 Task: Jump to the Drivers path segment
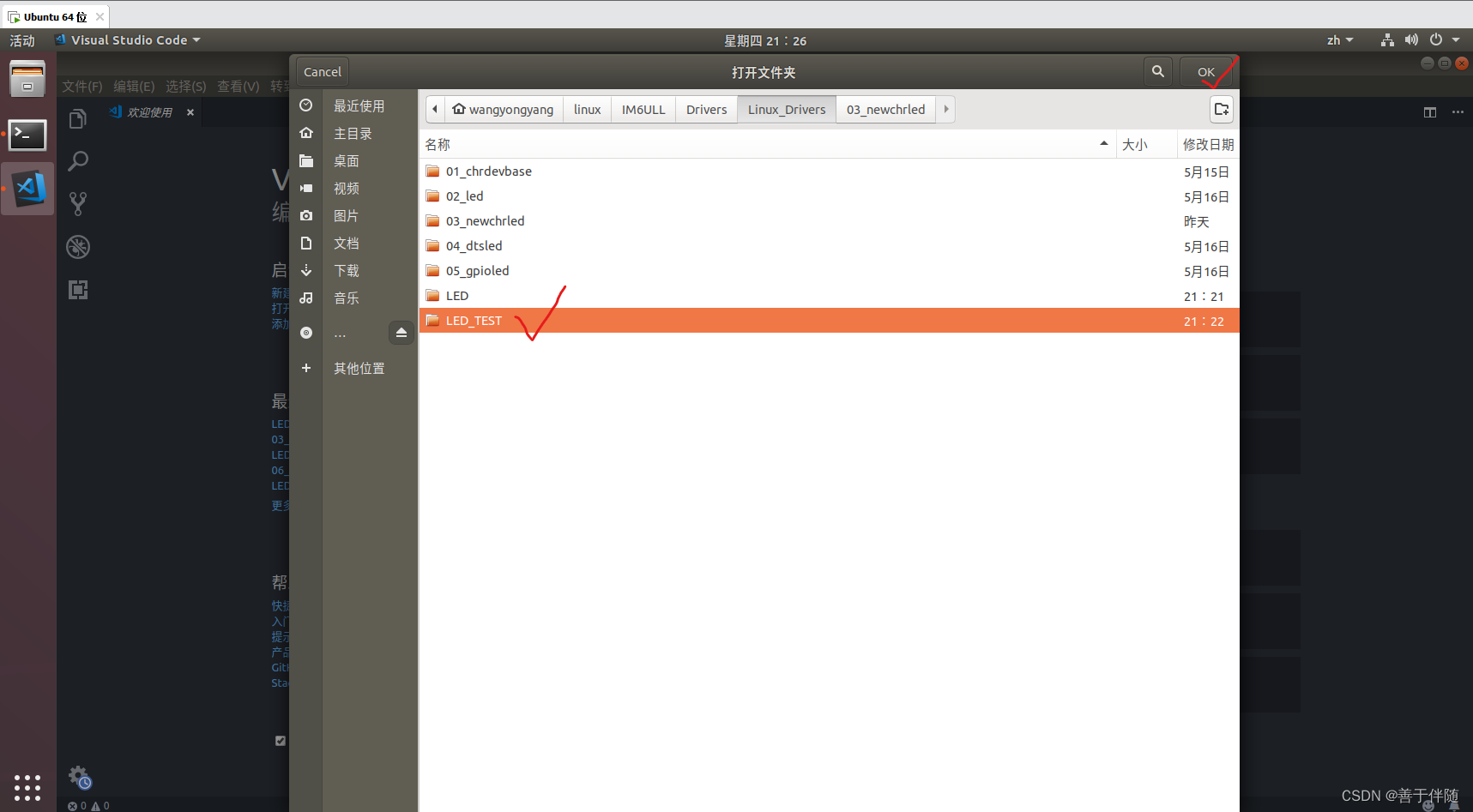pos(706,109)
